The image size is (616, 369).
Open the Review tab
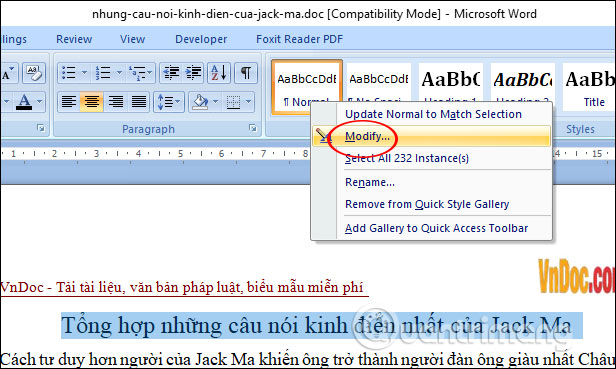coord(74,39)
